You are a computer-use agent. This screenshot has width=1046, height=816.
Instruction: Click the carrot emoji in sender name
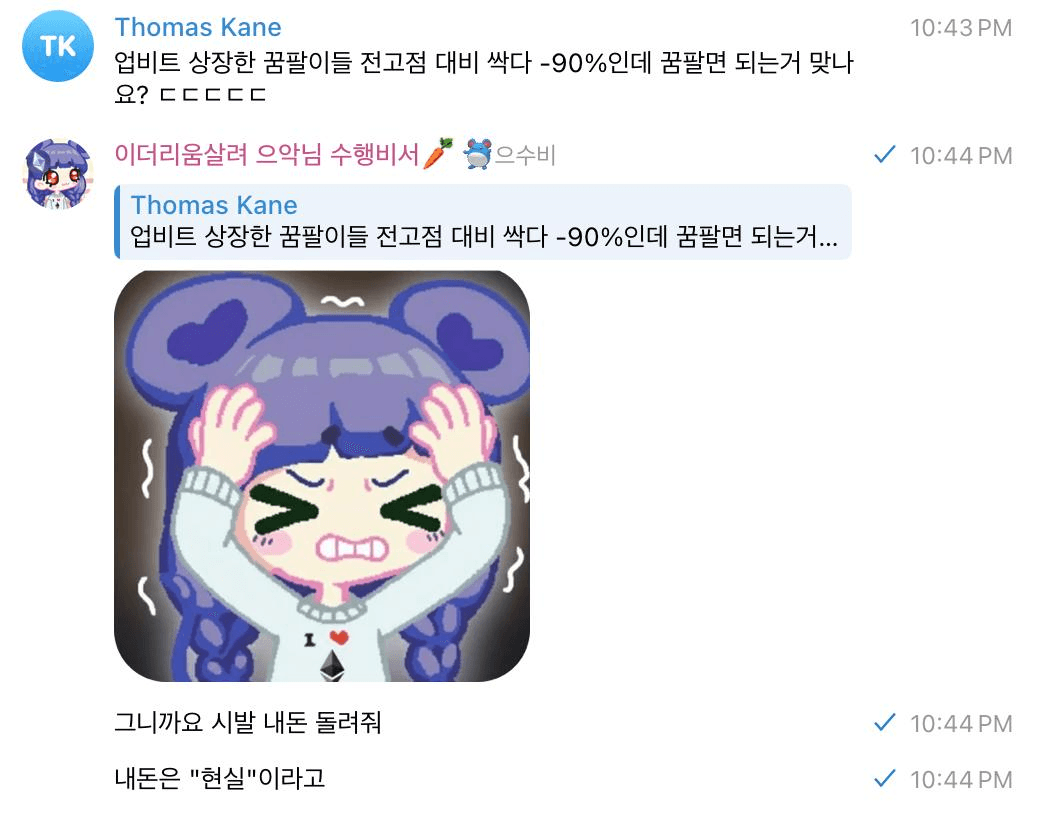pos(438,153)
